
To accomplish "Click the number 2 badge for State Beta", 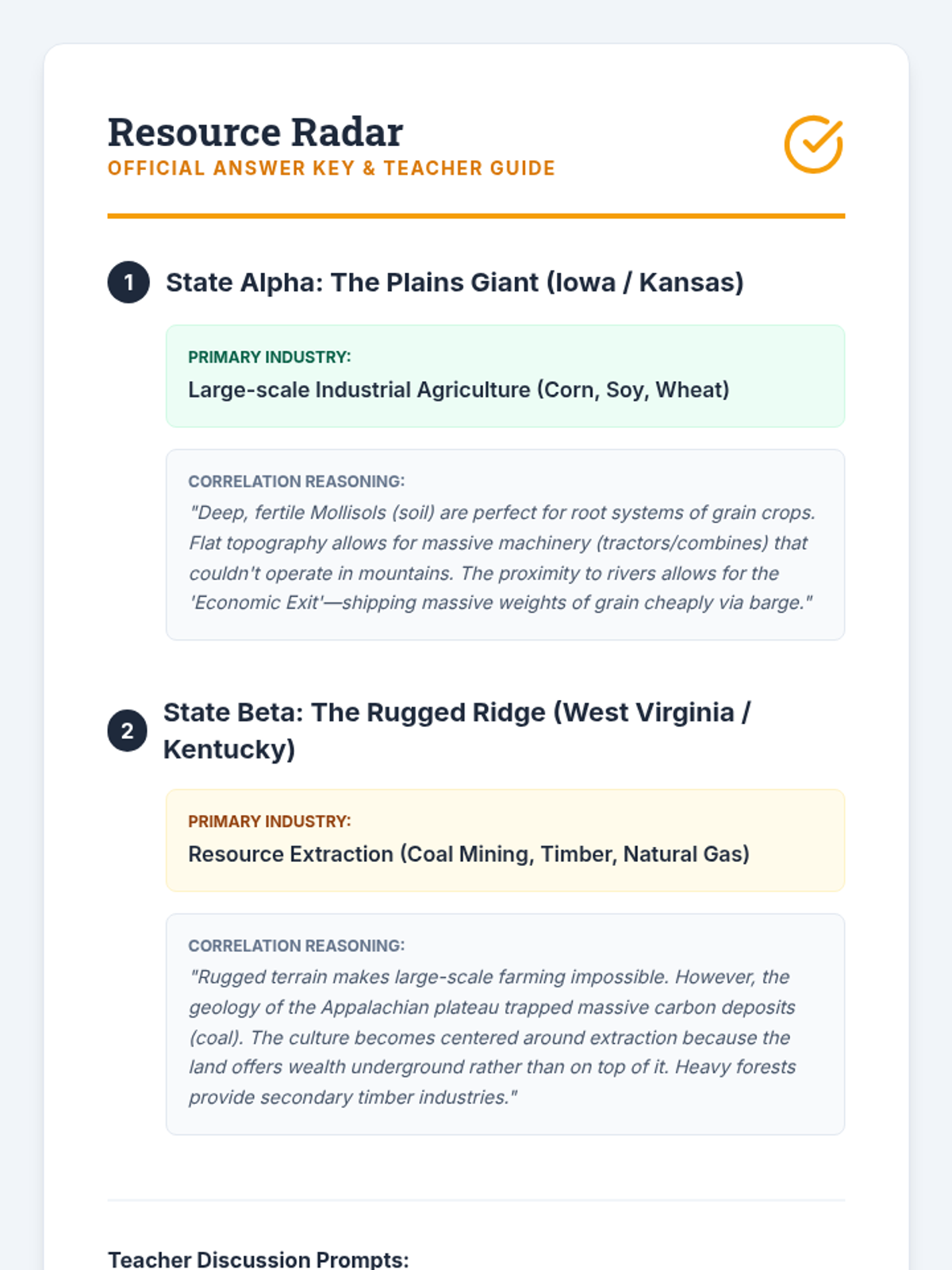I will 128,731.
